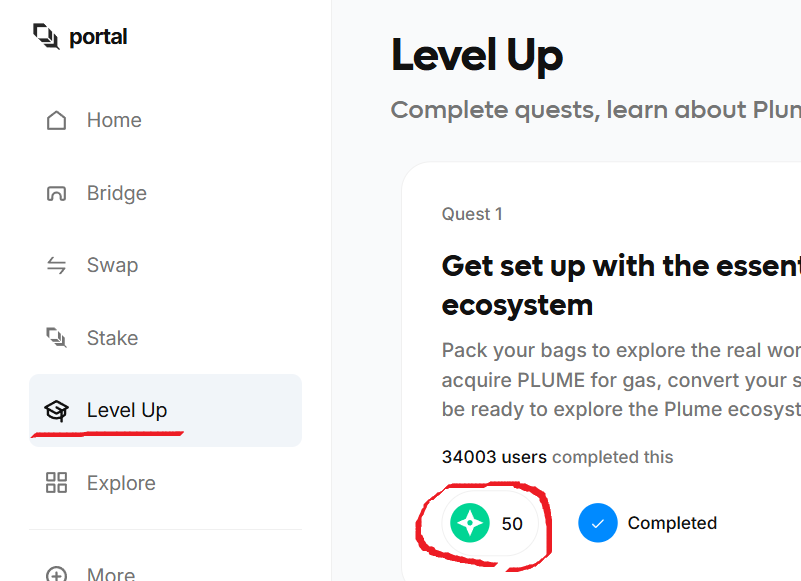801x581 pixels.
Task: Click the Level Up graduation cap icon
Action: pyautogui.click(x=56, y=411)
